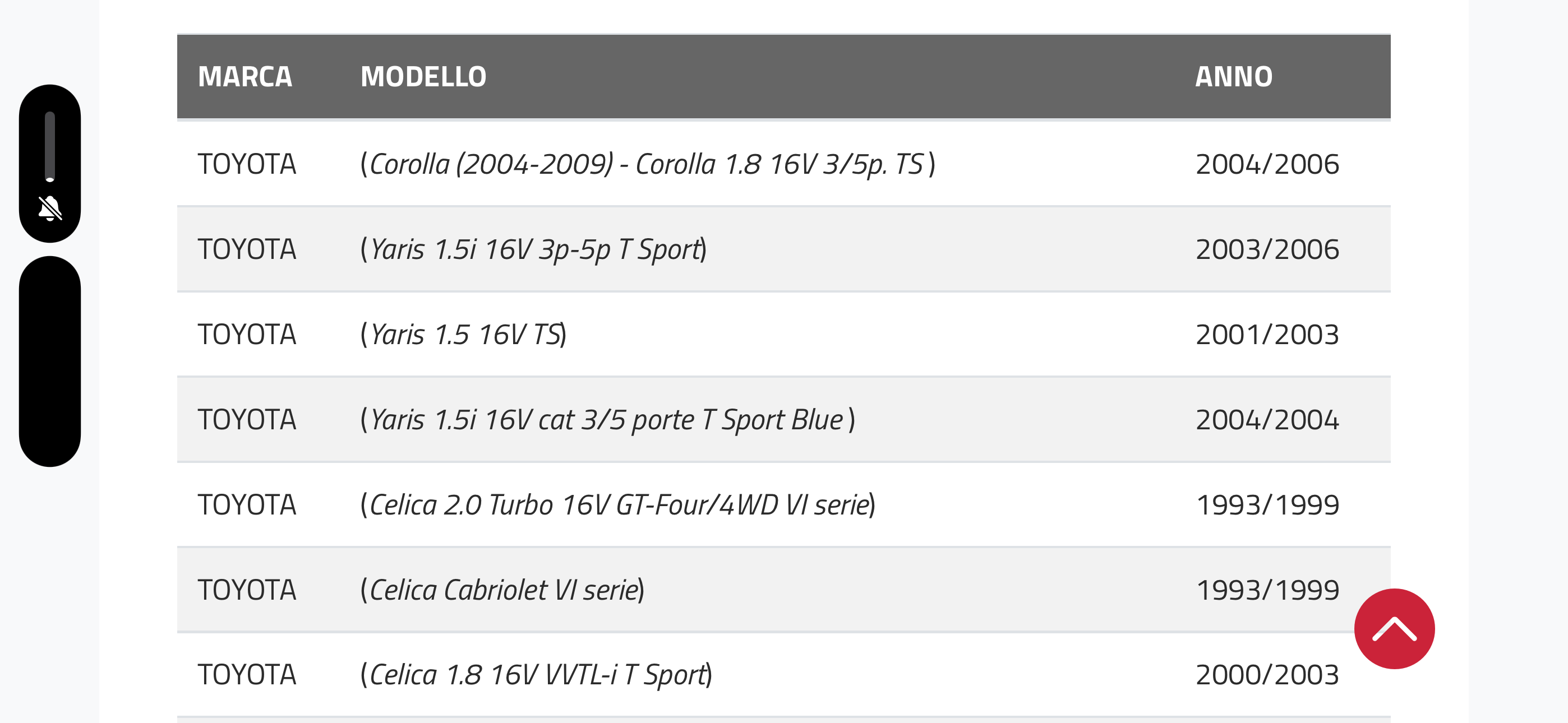
Task: Tap the red scroll-to-top arrow button
Action: point(1394,629)
